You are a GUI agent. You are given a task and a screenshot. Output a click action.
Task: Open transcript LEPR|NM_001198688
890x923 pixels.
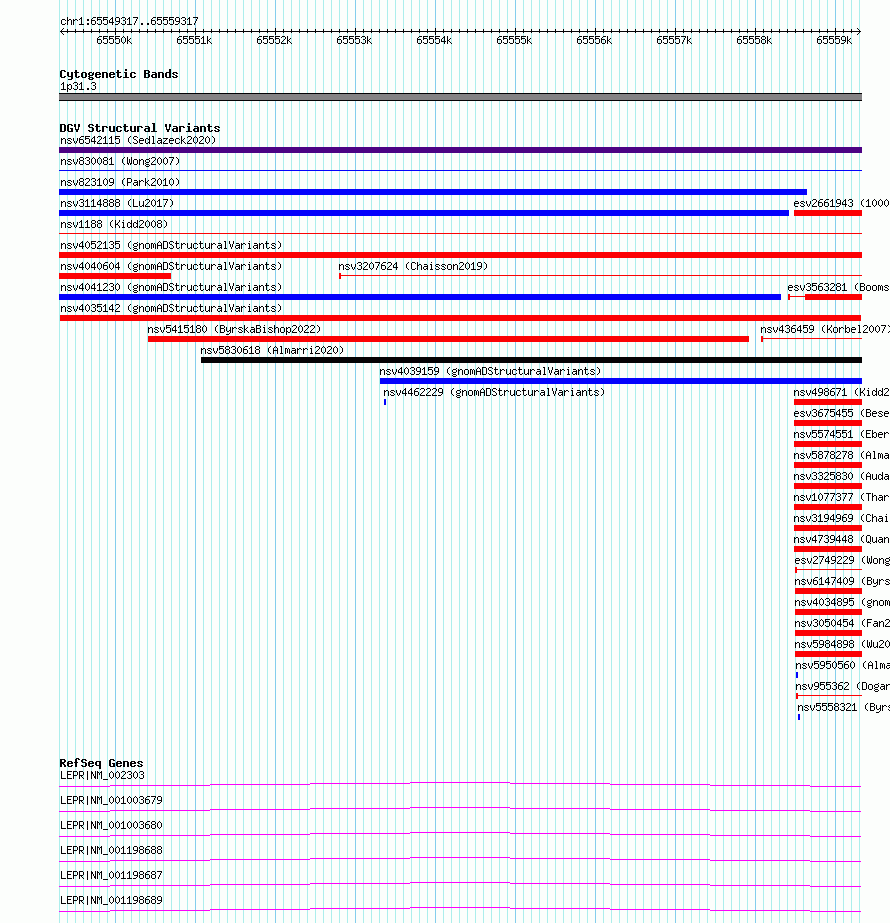[x=111, y=851]
